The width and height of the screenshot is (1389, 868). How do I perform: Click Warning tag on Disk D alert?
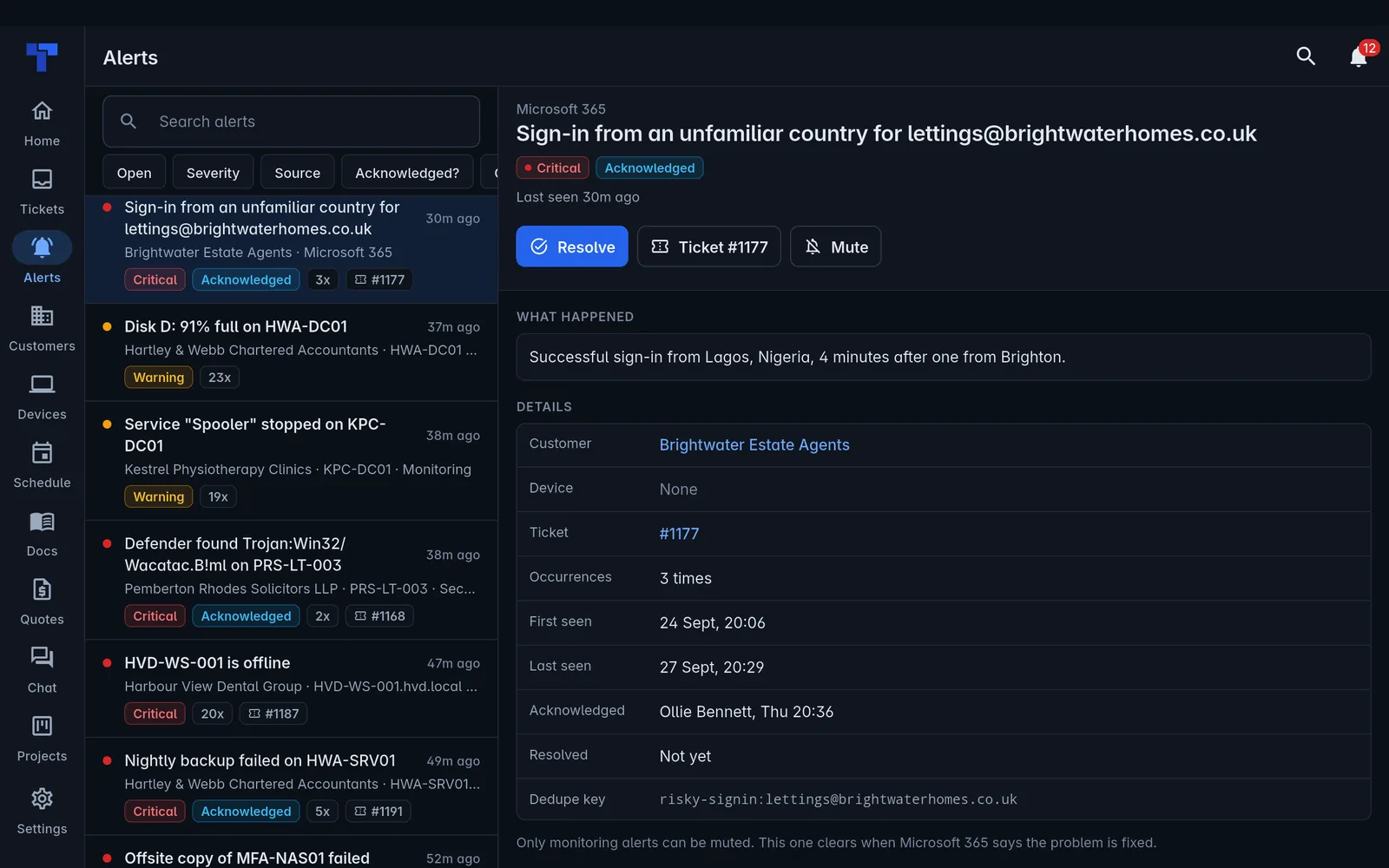(158, 378)
